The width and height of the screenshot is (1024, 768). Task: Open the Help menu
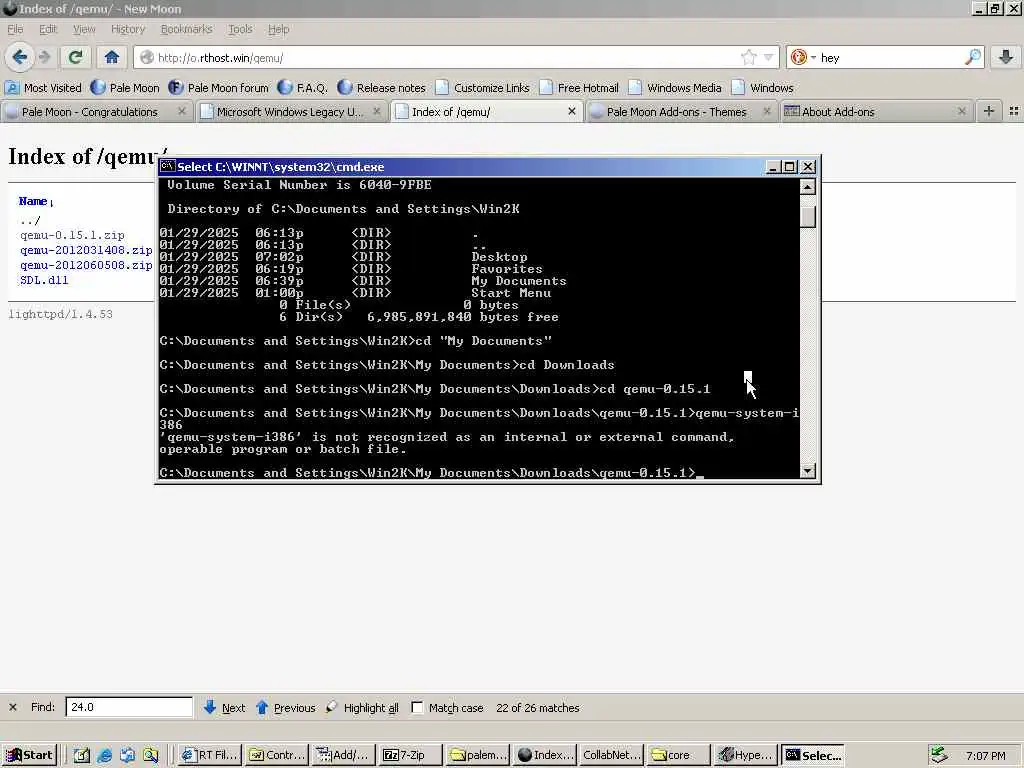click(278, 29)
